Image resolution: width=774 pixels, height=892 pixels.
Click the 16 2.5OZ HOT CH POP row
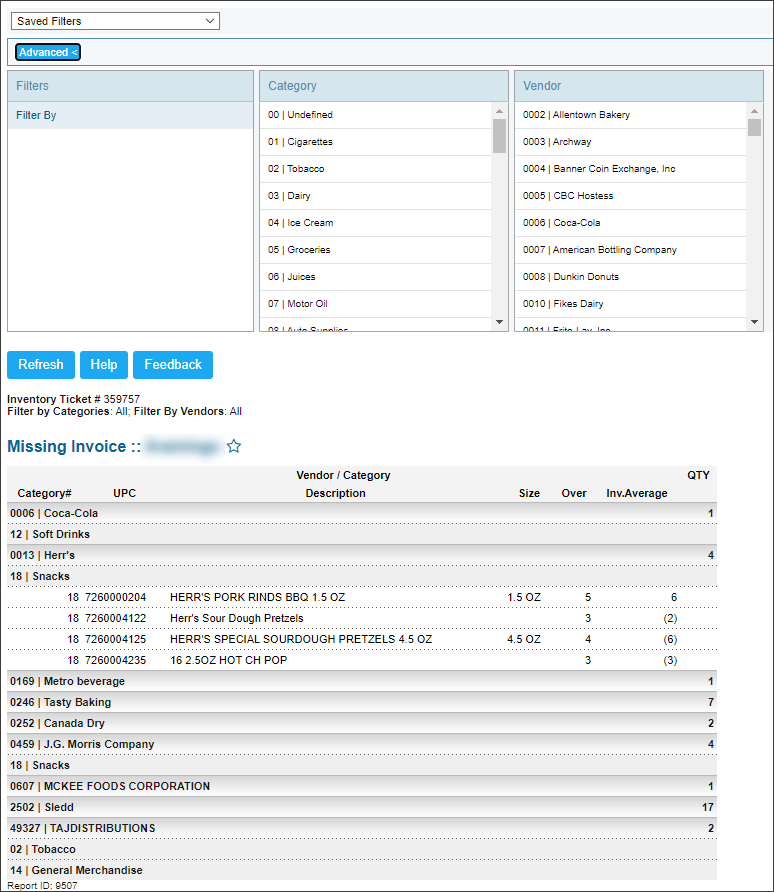coord(362,660)
